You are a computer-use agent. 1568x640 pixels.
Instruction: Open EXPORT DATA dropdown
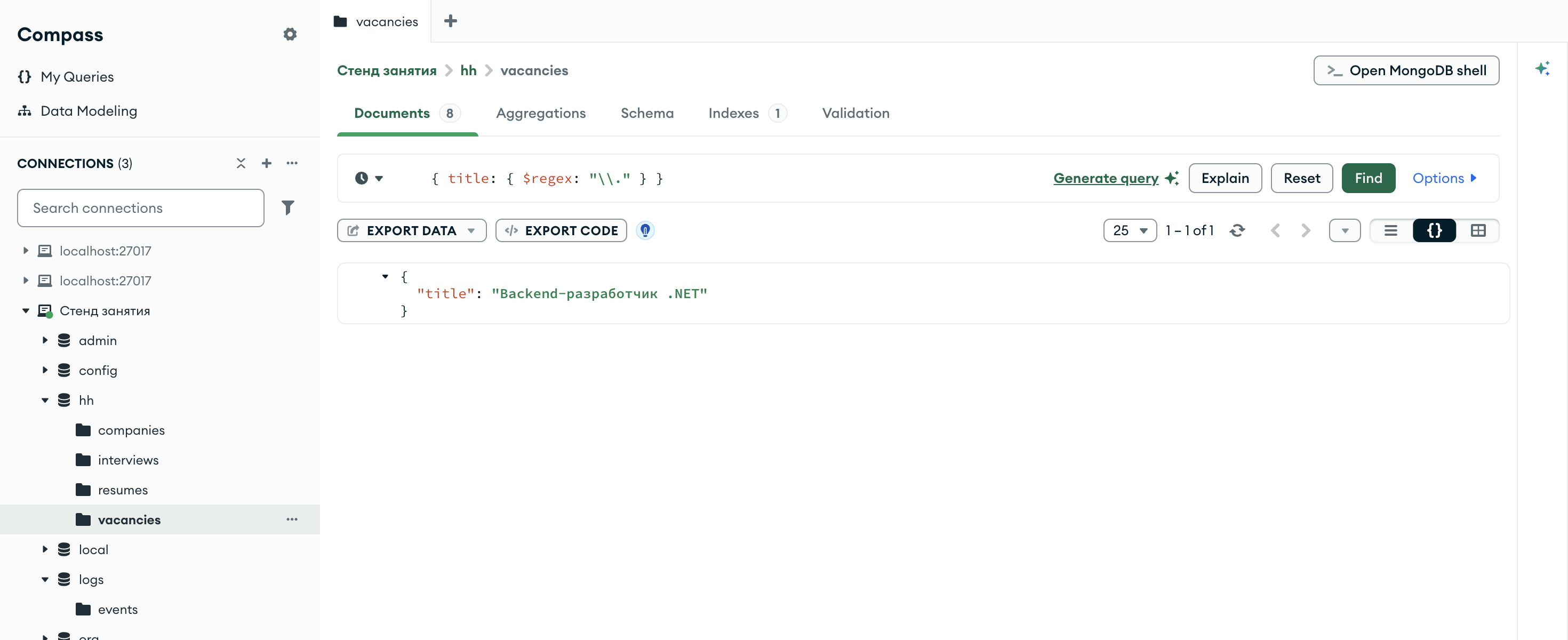(412, 230)
